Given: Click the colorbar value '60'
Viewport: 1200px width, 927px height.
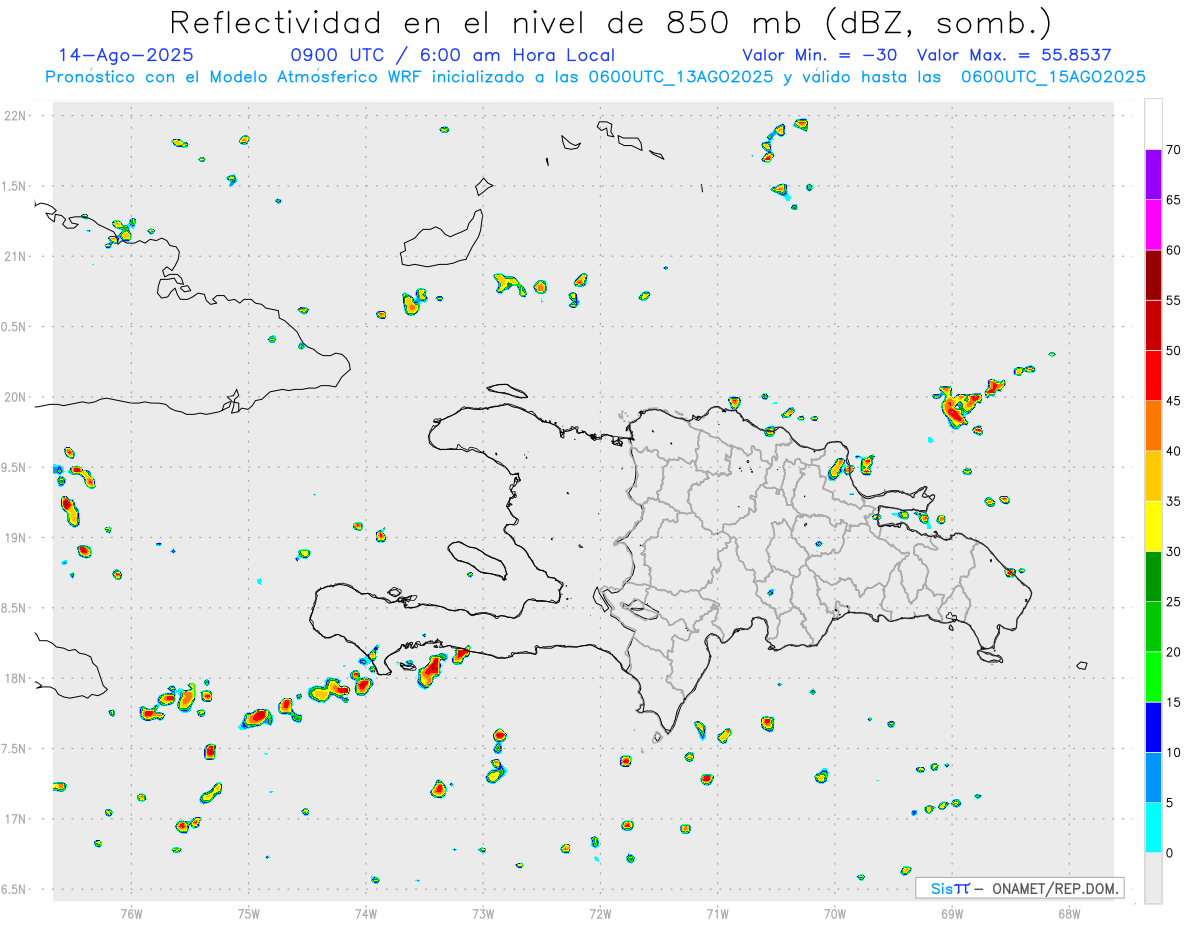Looking at the screenshot, I should [1174, 250].
